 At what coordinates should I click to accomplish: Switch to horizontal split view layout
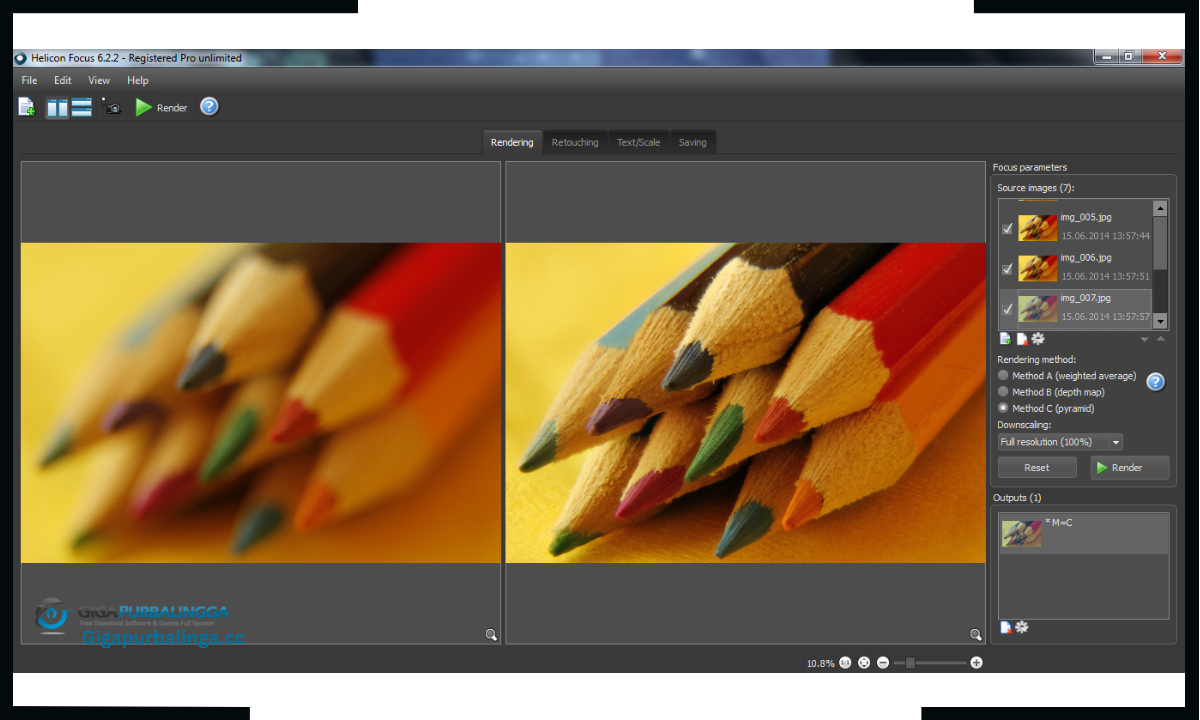[82, 107]
